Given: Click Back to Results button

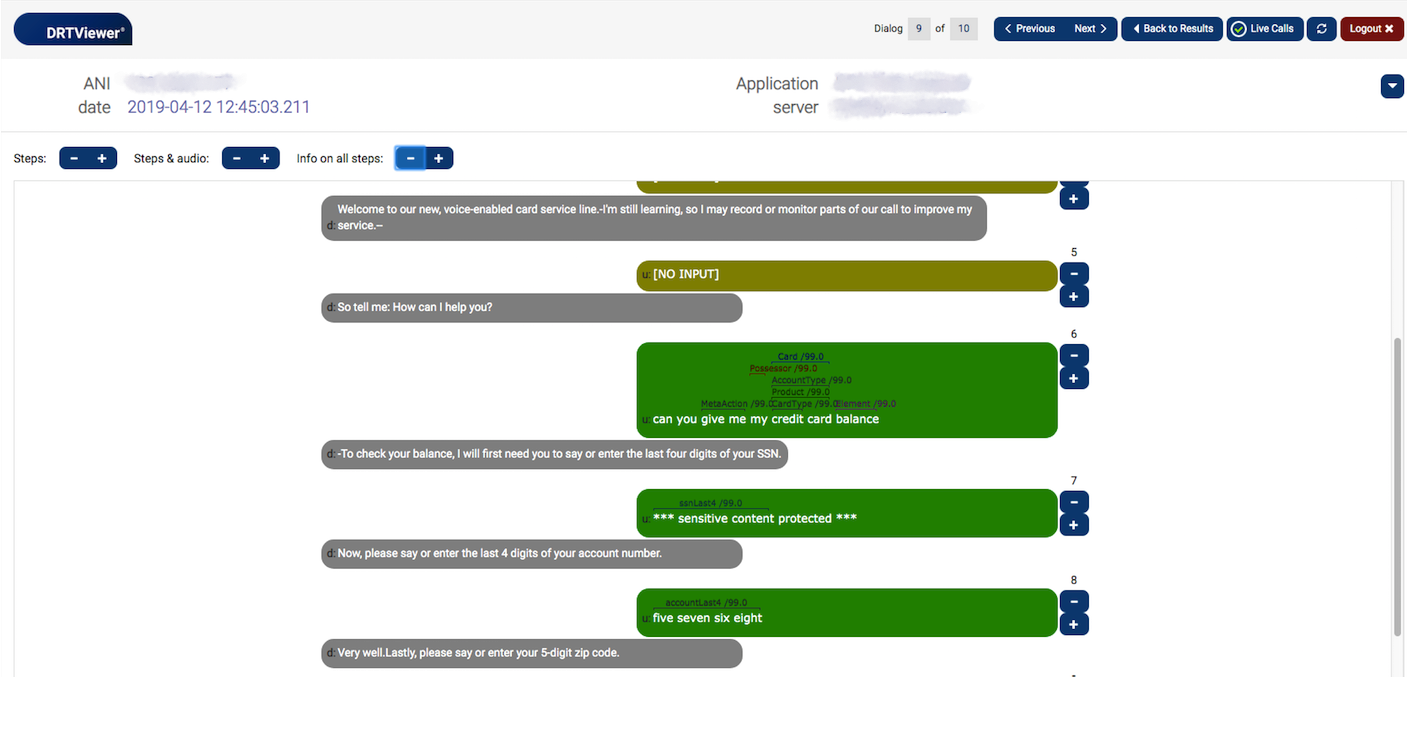Looking at the screenshot, I should [x=1172, y=29].
